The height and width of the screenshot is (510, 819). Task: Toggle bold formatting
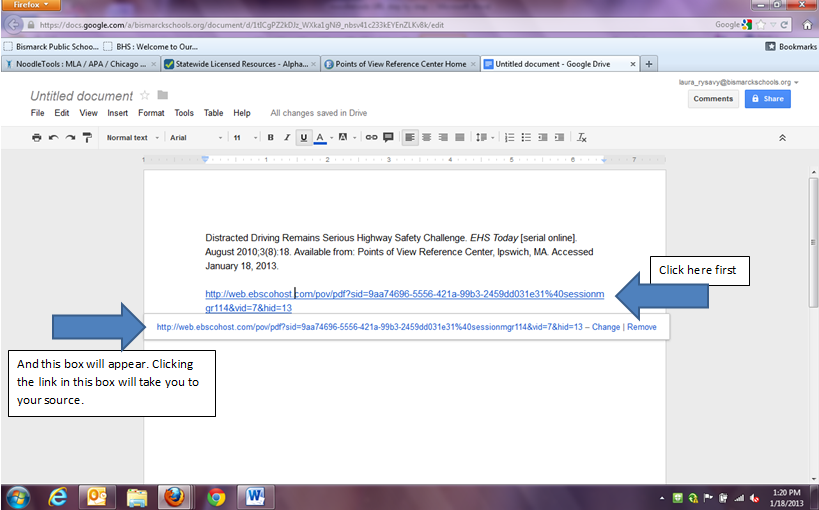pyautogui.click(x=271, y=137)
